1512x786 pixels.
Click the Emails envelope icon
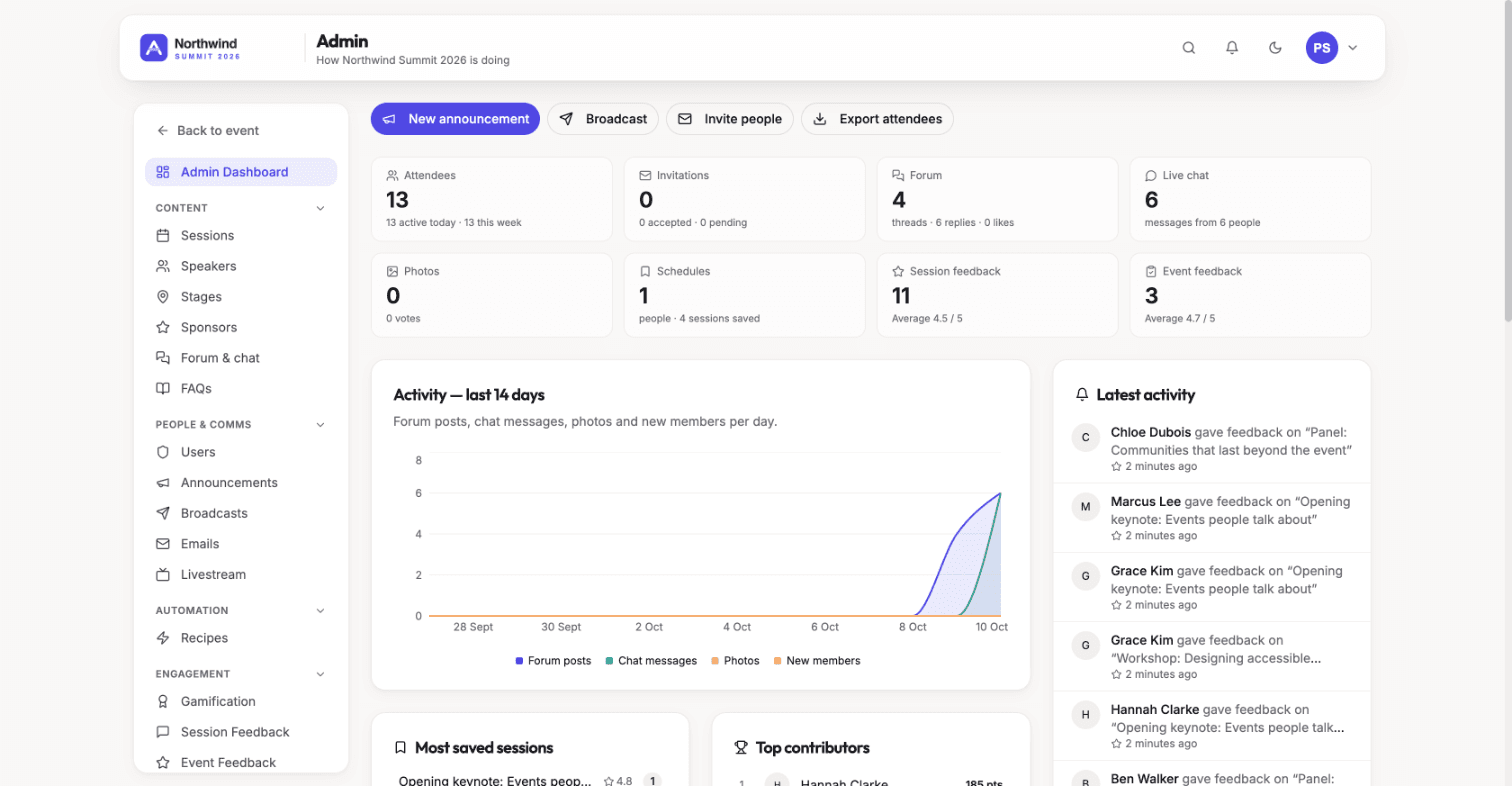click(x=163, y=544)
